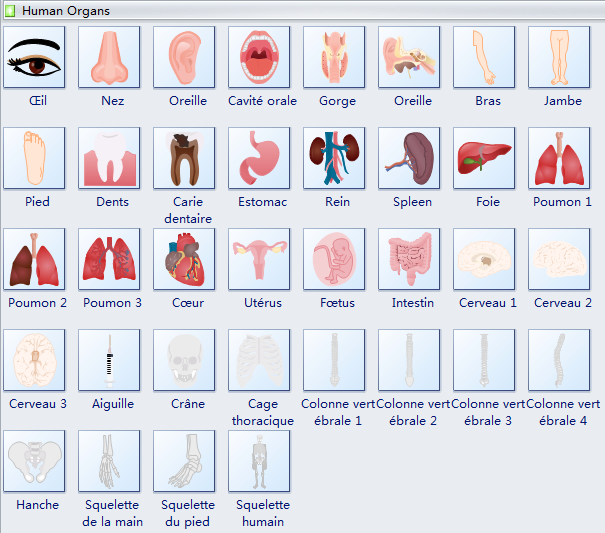Click the Aiguille label text
The width and height of the screenshot is (605, 533).
[113, 404]
